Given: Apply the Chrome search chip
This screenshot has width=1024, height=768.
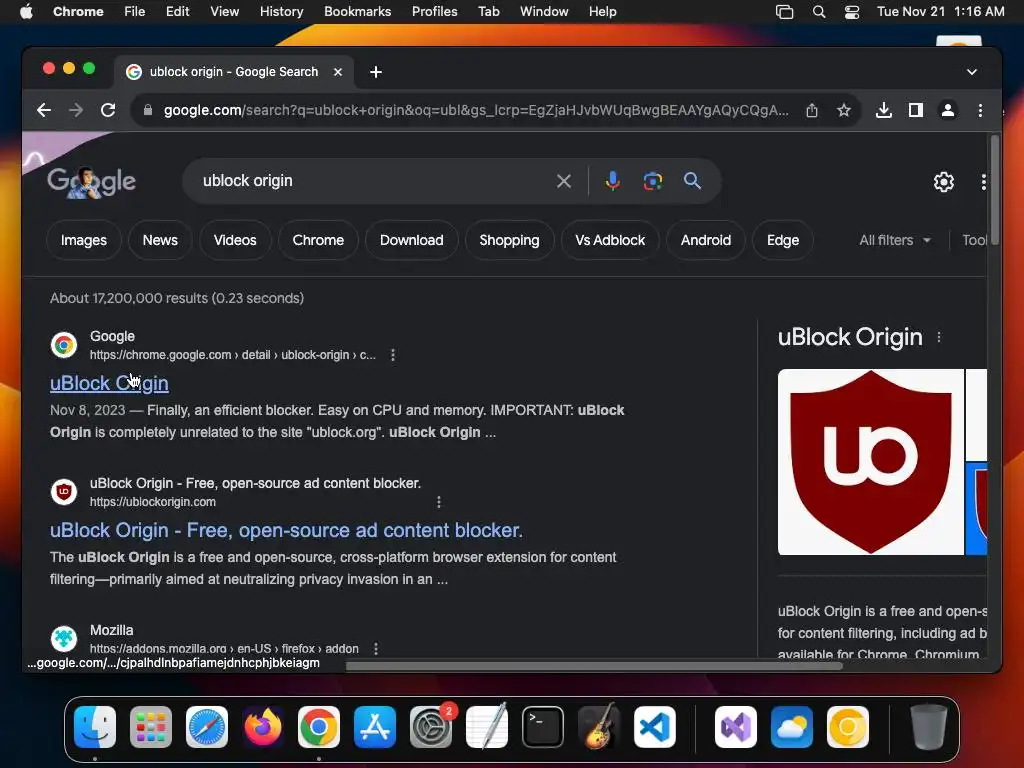Looking at the screenshot, I should tap(318, 240).
